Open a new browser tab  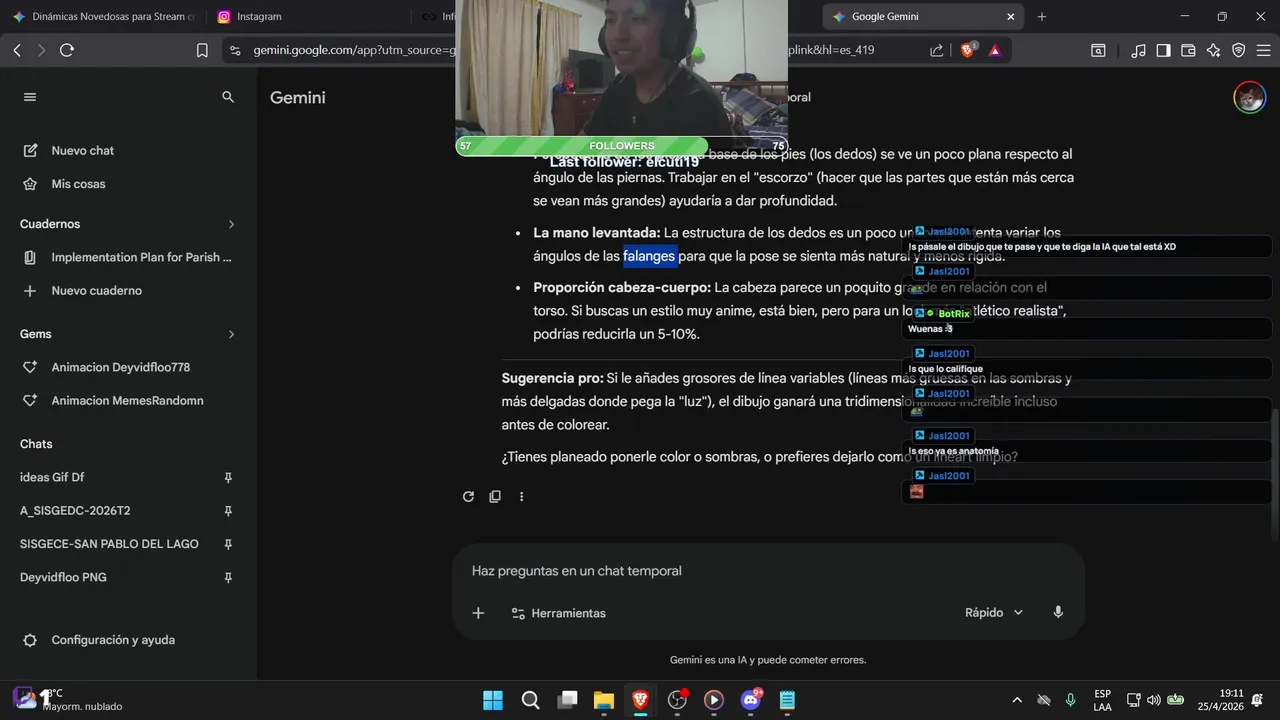coord(1042,17)
